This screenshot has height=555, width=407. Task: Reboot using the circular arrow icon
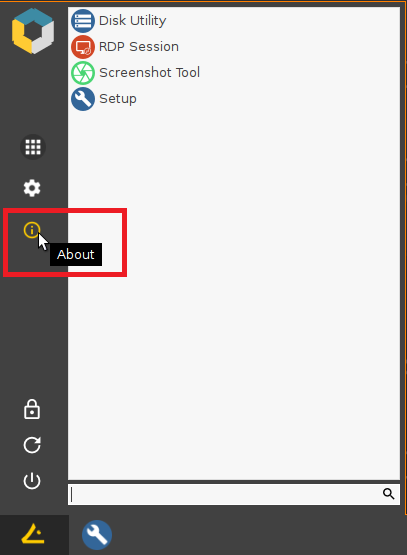[32, 445]
